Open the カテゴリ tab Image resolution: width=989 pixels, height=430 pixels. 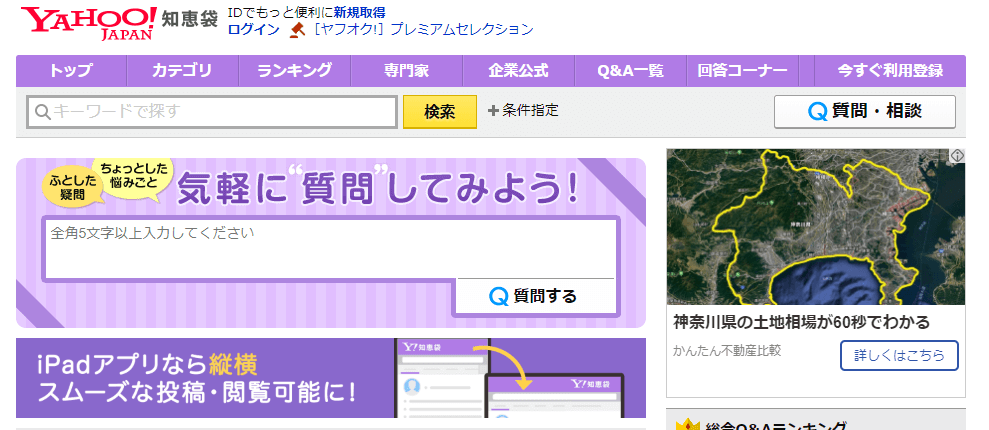click(x=182, y=71)
